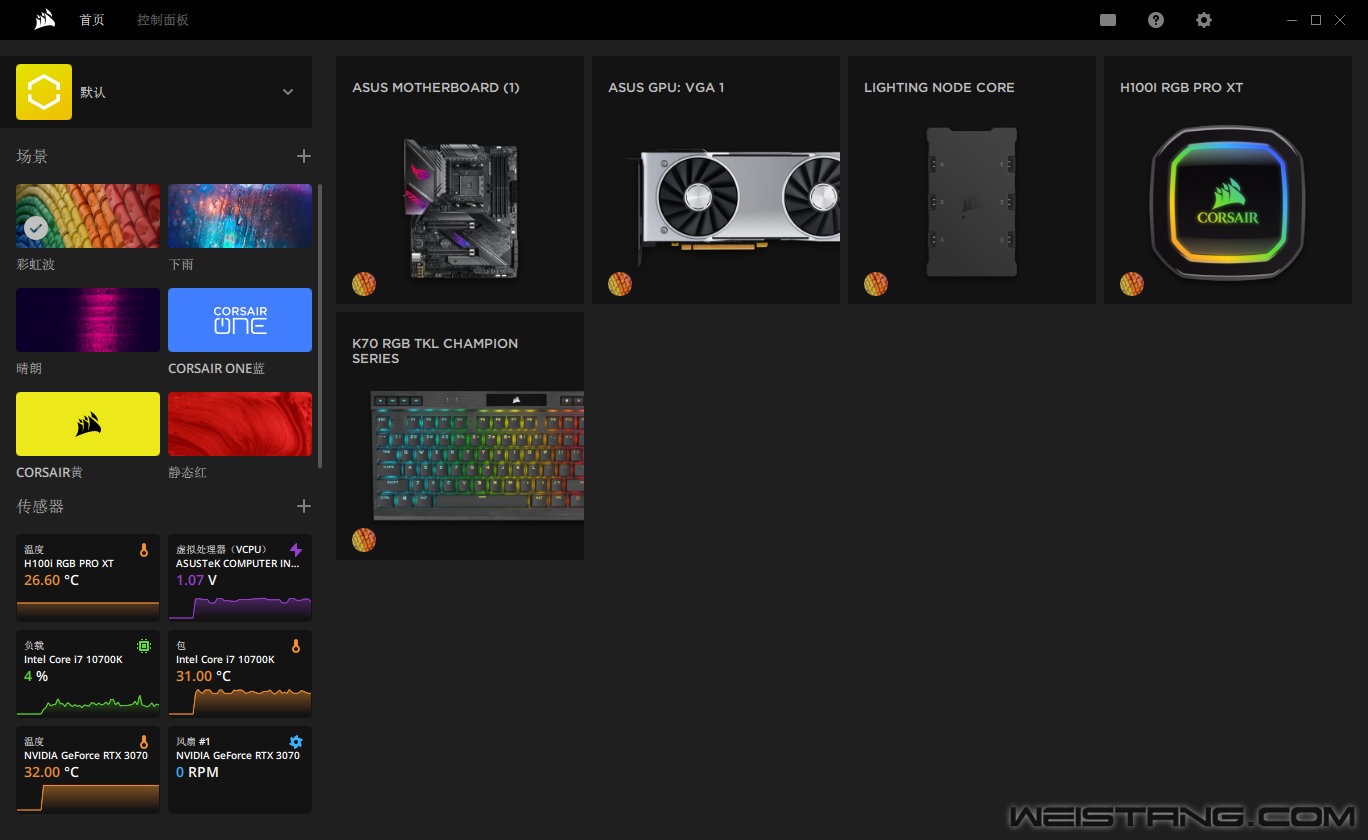Click the ASUS MOTHERBOARD (1) title
Image resolution: width=1368 pixels, height=840 pixels.
point(436,88)
